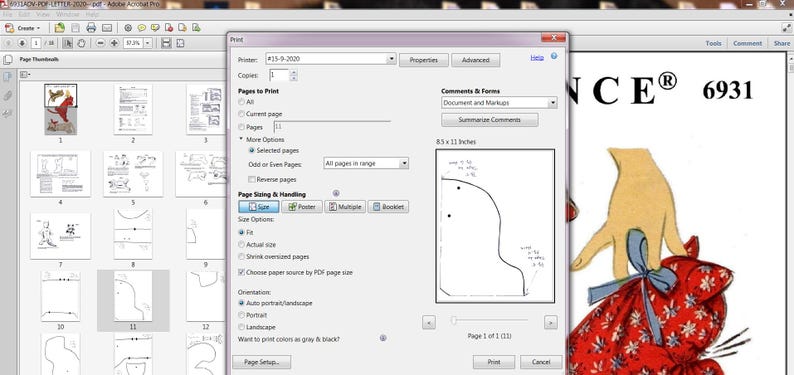Click the Copies spinner arrows

pos(294,75)
